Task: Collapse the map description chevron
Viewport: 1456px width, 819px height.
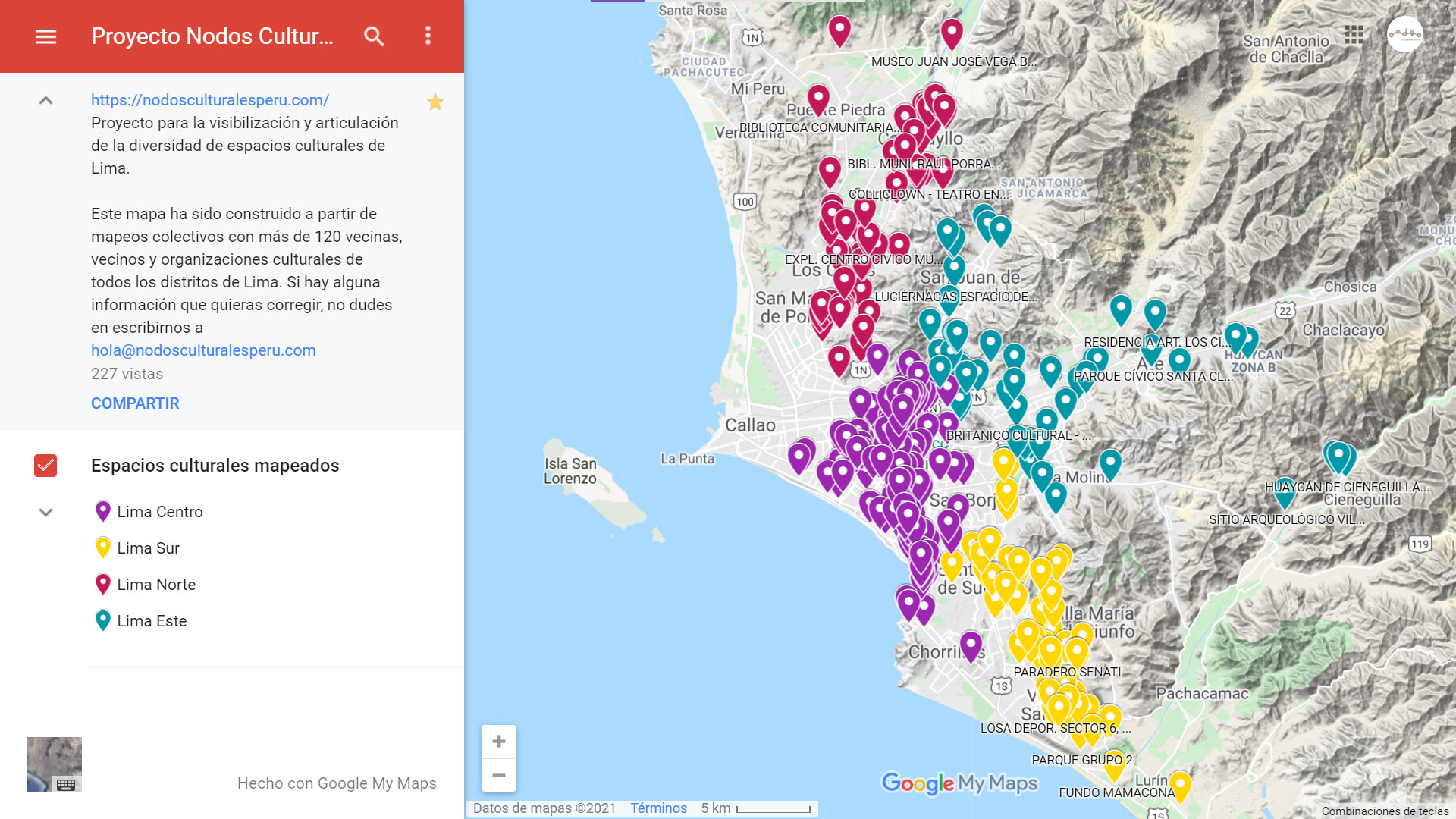Action: pos(45,100)
